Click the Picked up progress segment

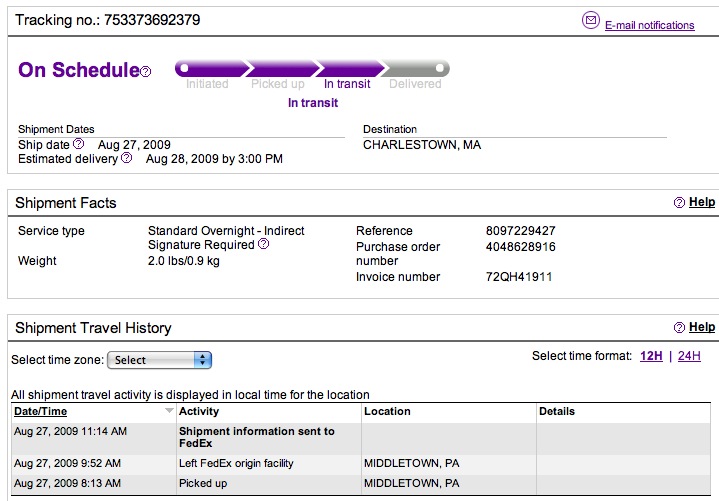[282, 69]
